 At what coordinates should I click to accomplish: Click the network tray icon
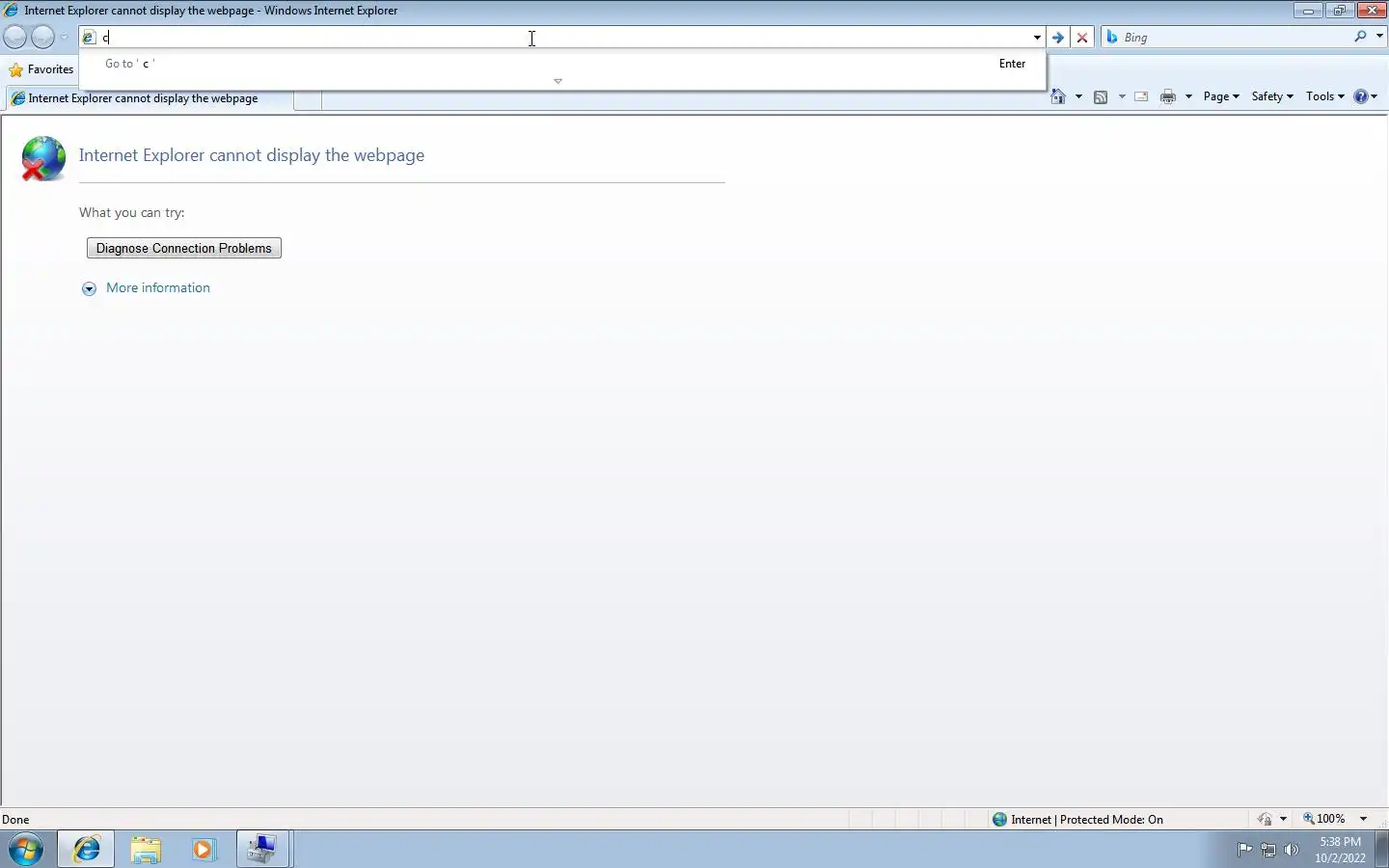(x=1268, y=850)
